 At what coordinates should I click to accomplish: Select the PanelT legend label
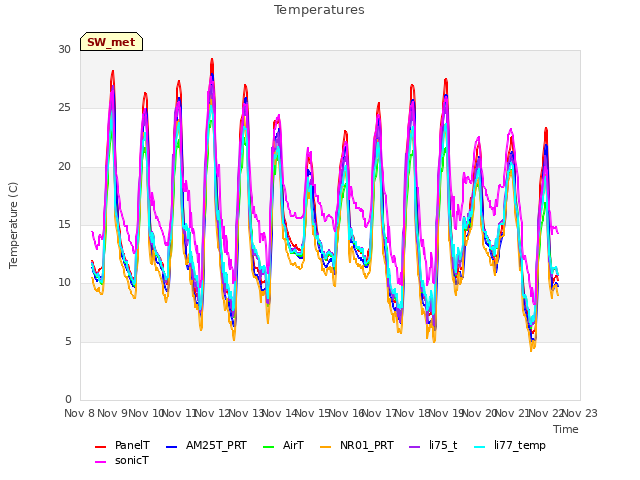pyautogui.click(x=132, y=445)
